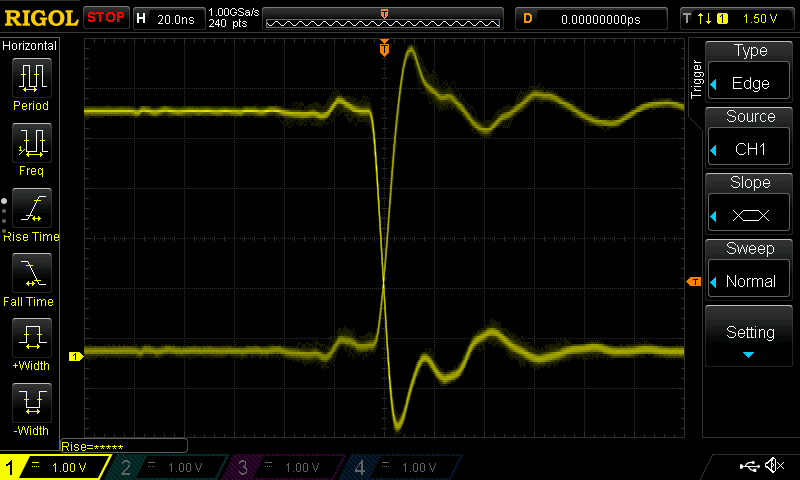Click the USB connection status icon
The width and height of the screenshot is (800, 480).
click(748, 466)
